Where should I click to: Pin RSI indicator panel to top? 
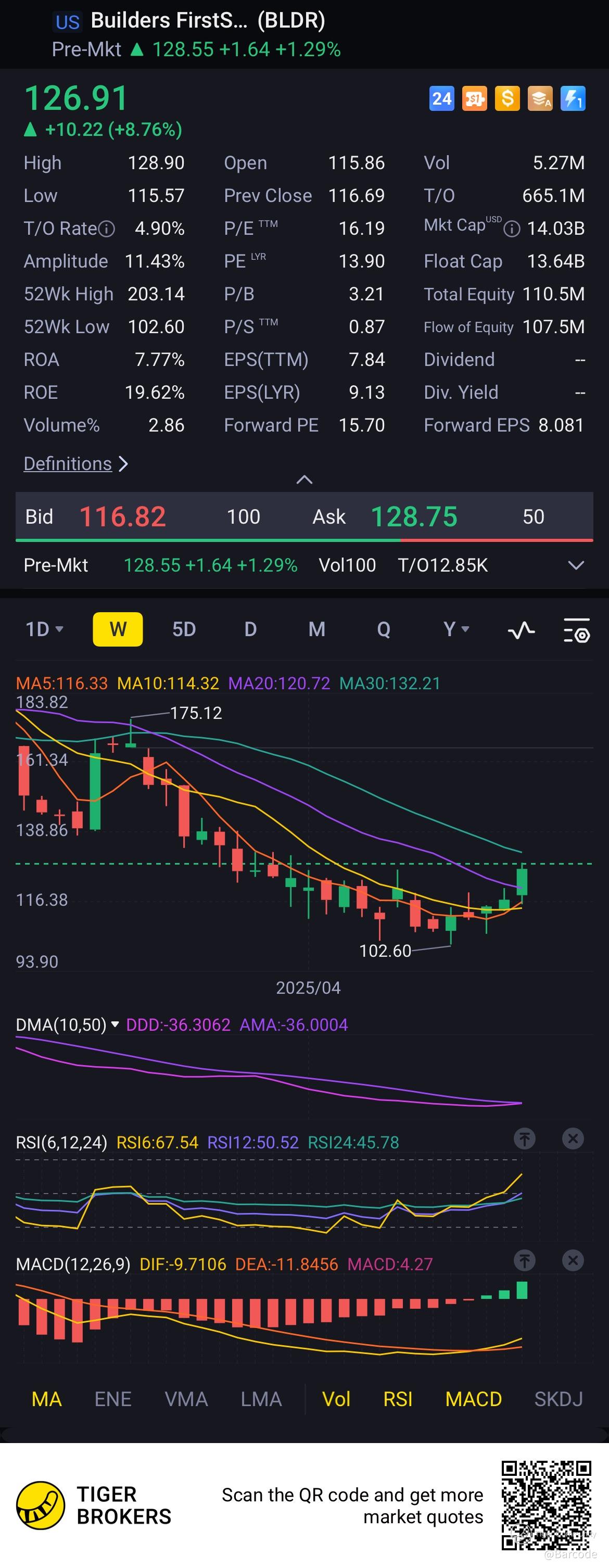[x=525, y=1139]
